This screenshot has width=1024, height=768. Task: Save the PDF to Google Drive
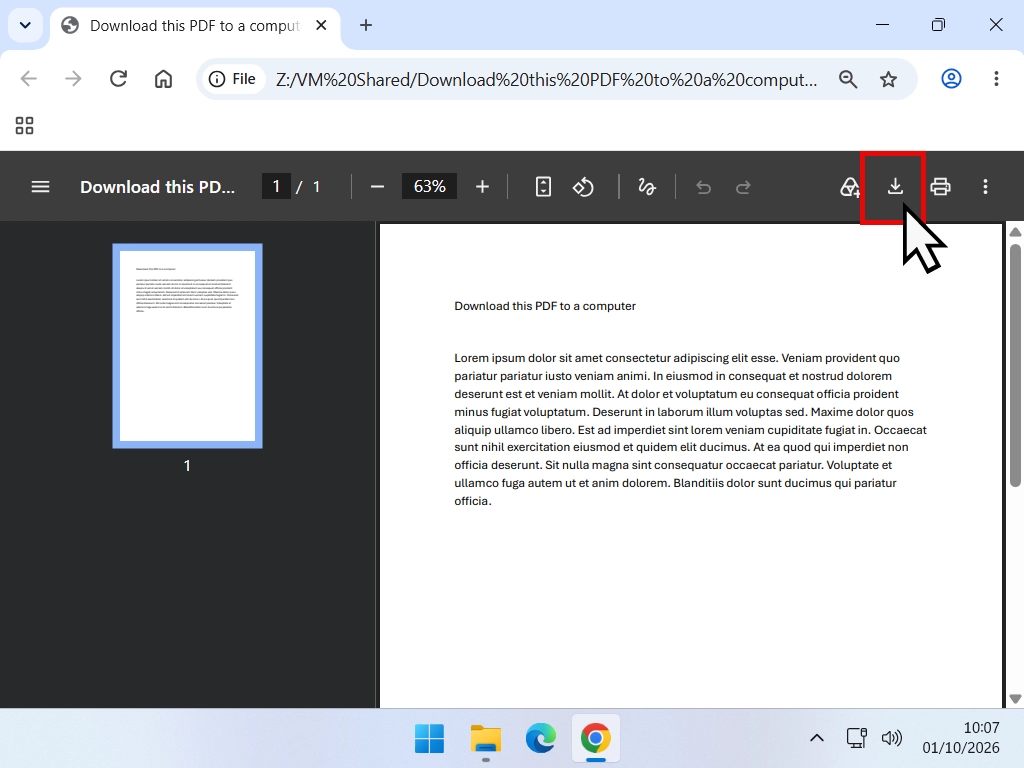pos(850,187)
